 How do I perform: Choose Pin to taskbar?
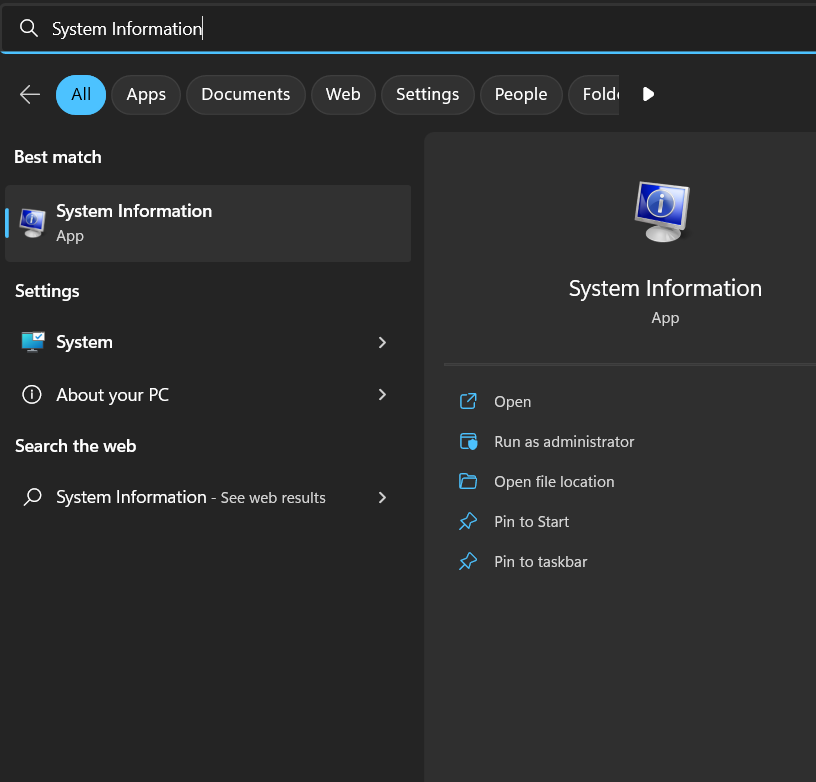pos(540,562)
